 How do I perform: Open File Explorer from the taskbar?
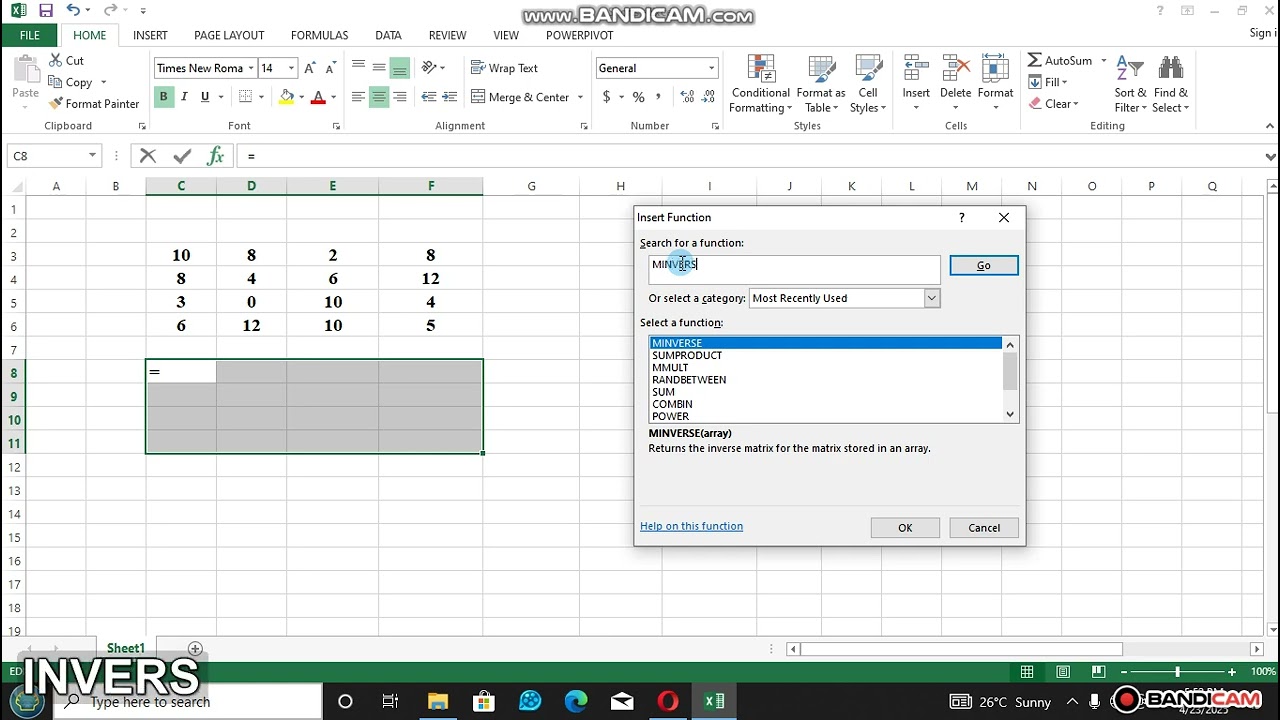point(437,701)
